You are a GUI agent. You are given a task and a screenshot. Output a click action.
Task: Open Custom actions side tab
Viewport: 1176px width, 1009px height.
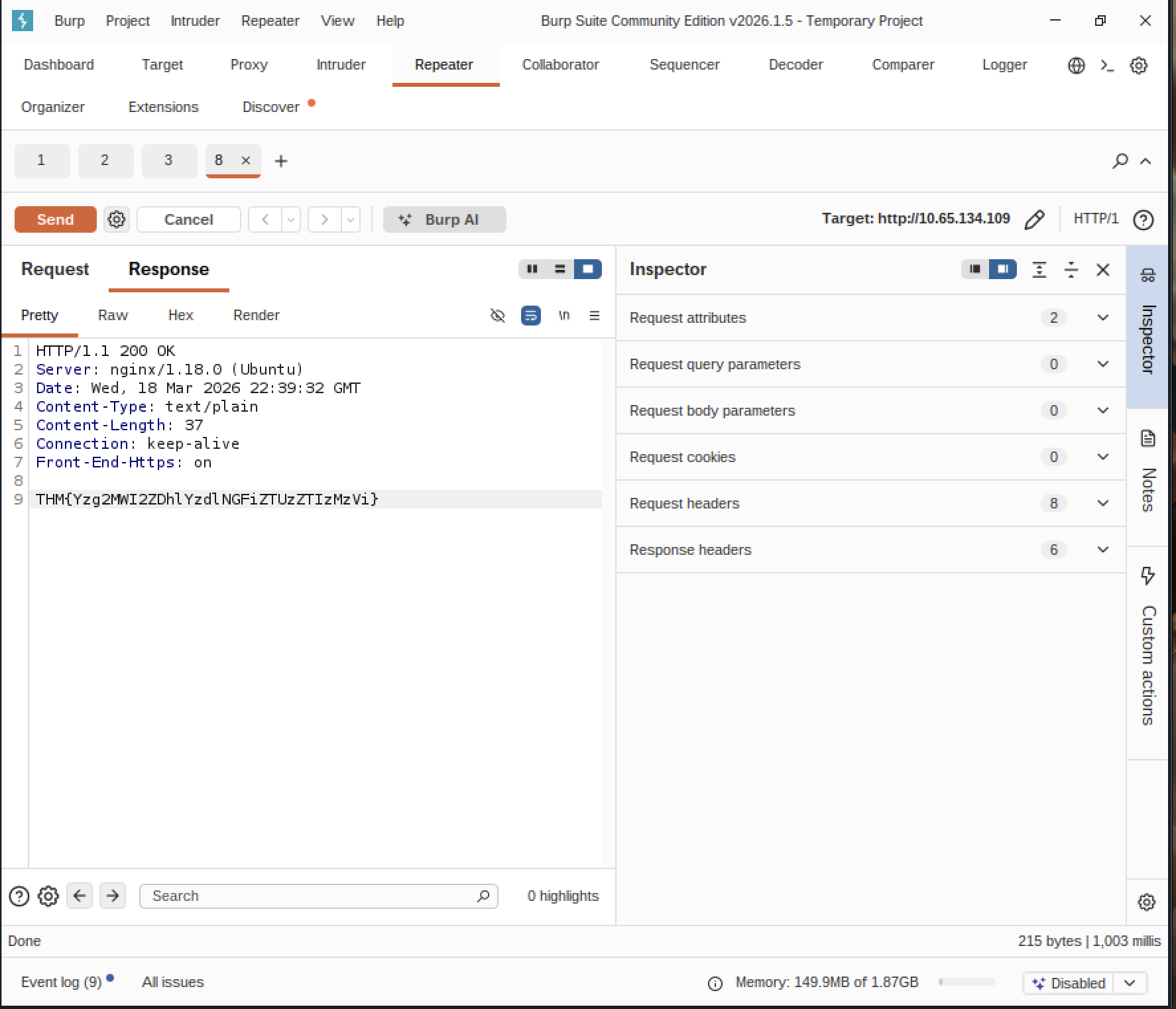click(x=1147, y=653)
